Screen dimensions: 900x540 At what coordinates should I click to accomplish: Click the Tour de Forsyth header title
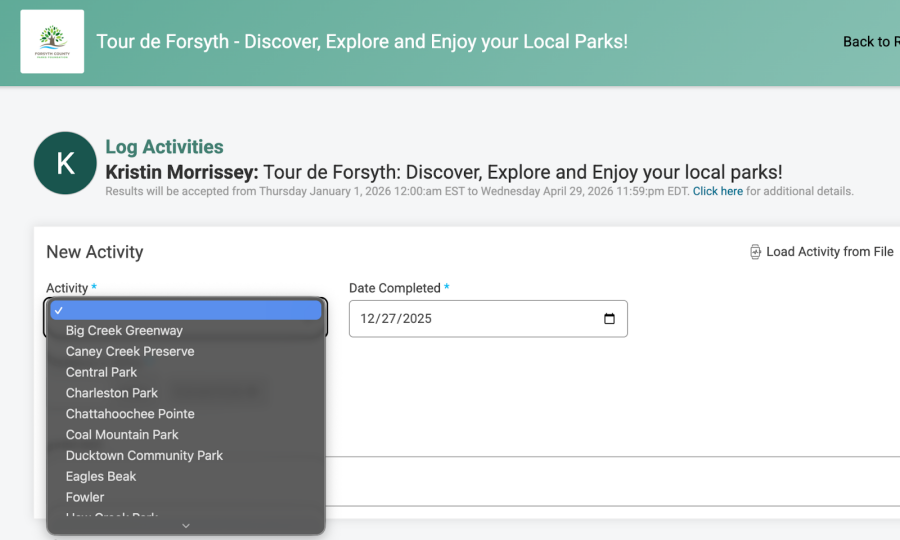tap(362, 42)
